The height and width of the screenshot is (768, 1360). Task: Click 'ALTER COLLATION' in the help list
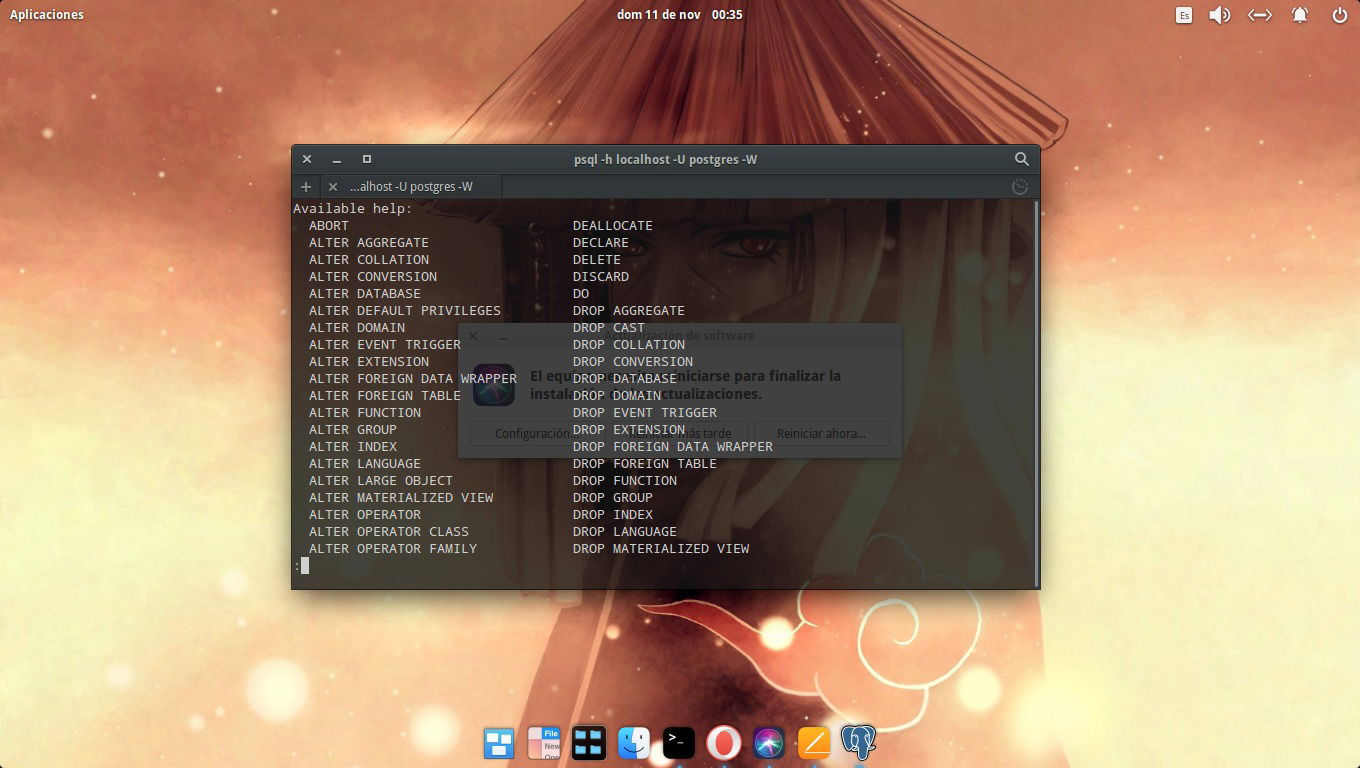click(369, 259)
